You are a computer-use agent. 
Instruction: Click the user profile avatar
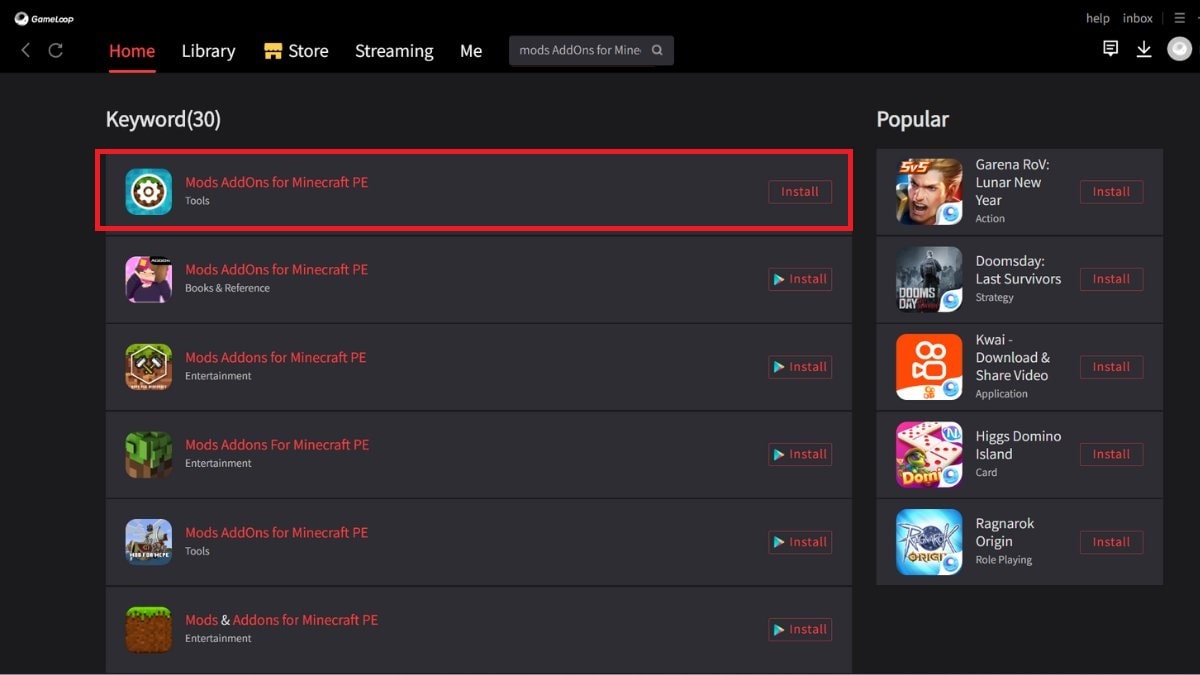1179,49
